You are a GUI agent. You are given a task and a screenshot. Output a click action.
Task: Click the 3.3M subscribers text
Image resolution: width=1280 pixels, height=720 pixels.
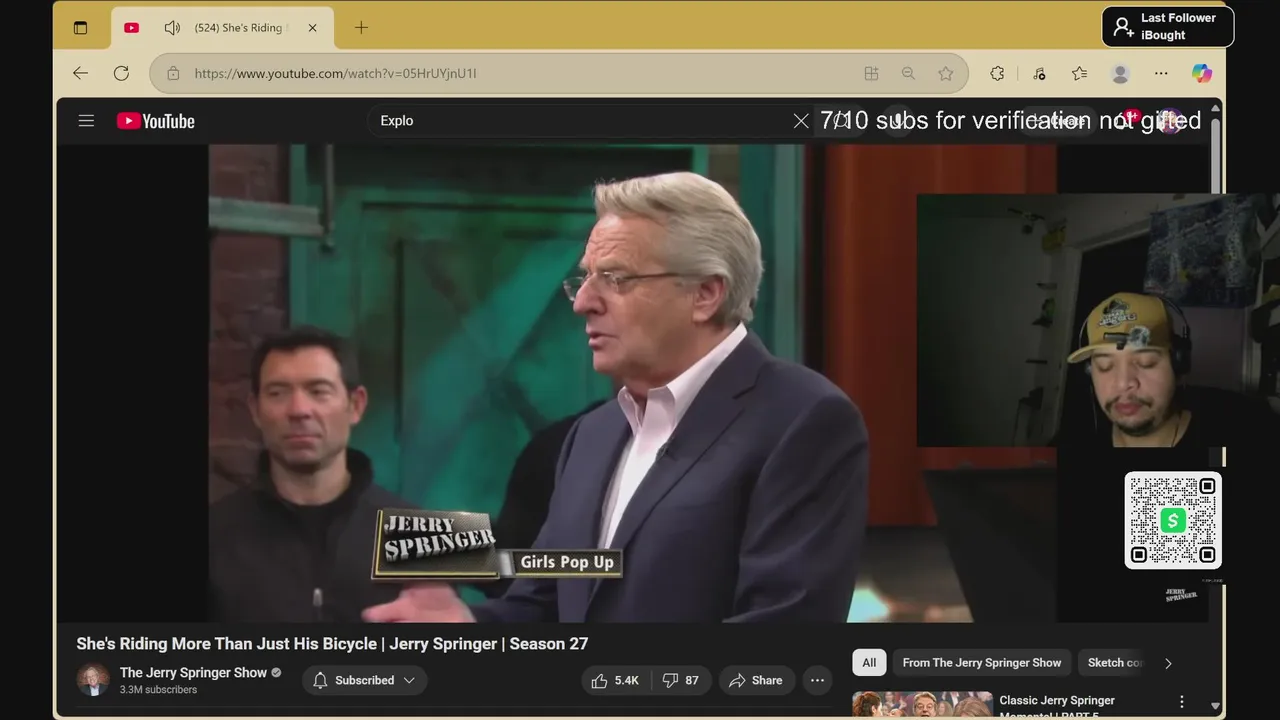(158, 690)
